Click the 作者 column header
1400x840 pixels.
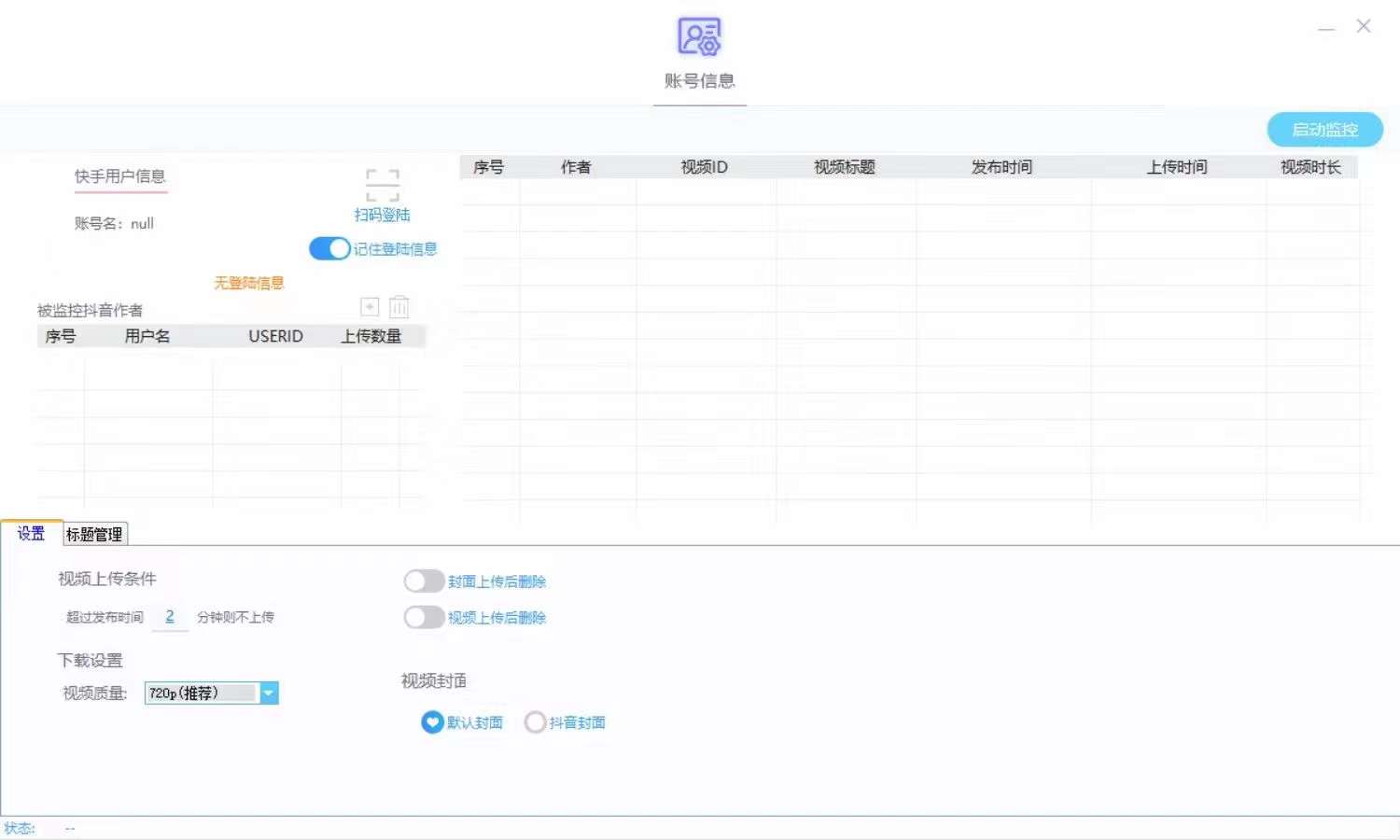(x=576, y=167)
